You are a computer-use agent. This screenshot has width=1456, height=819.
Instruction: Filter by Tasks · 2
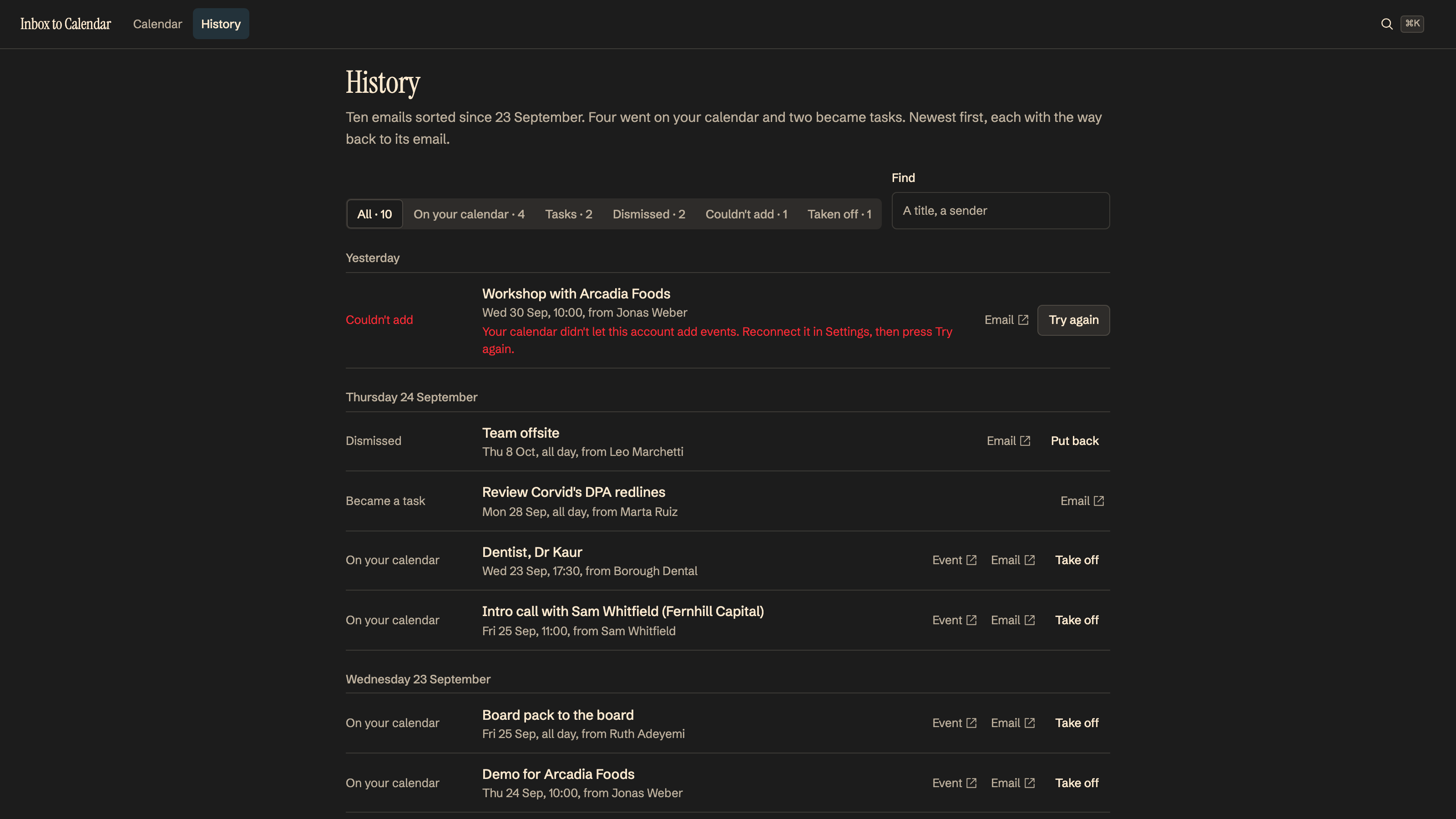tap(568, 214)
